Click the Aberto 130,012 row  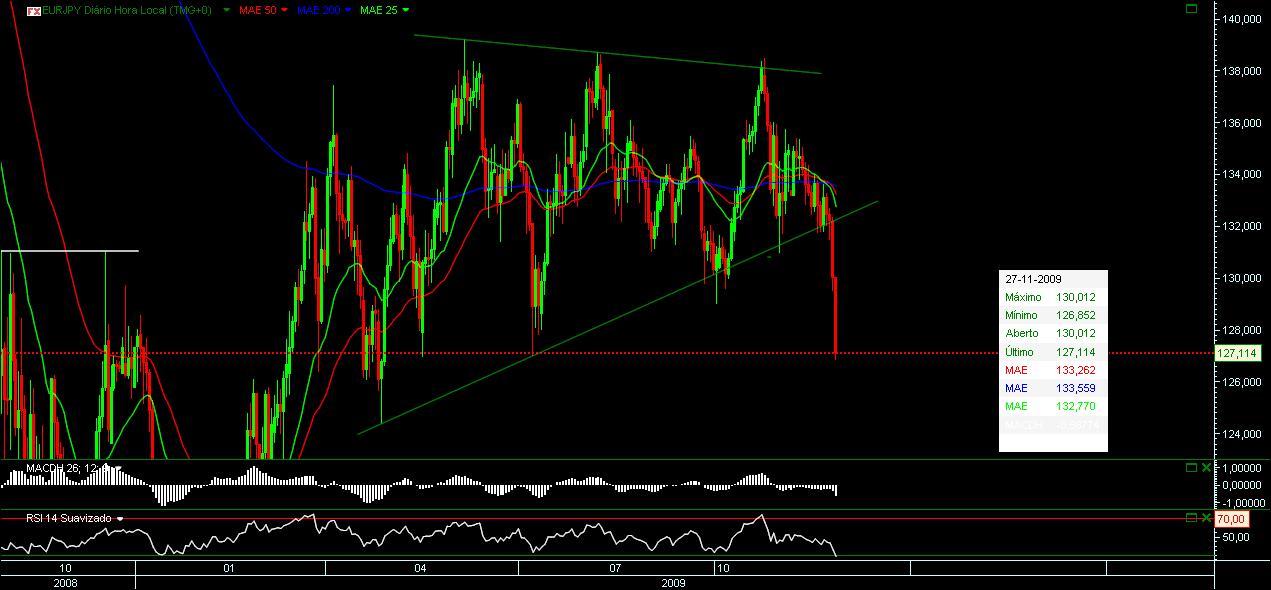(1053, 333)
